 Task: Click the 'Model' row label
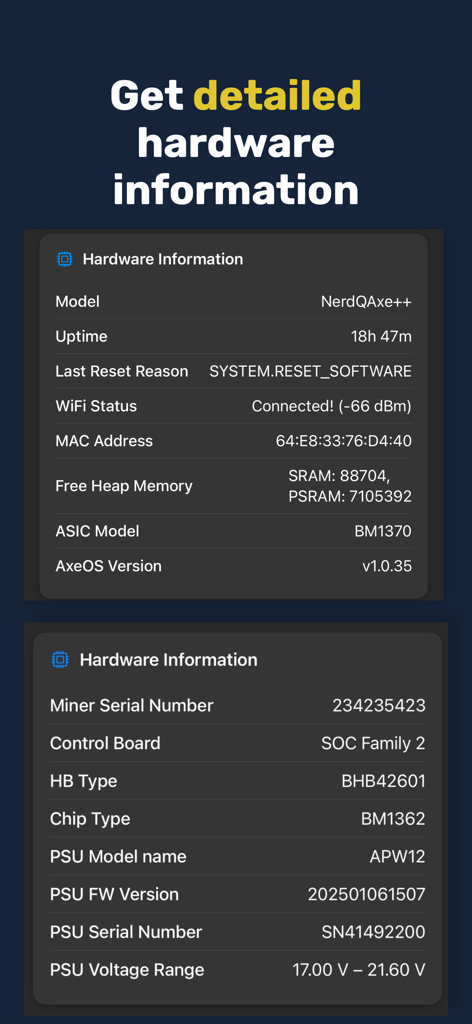point(77,302)
